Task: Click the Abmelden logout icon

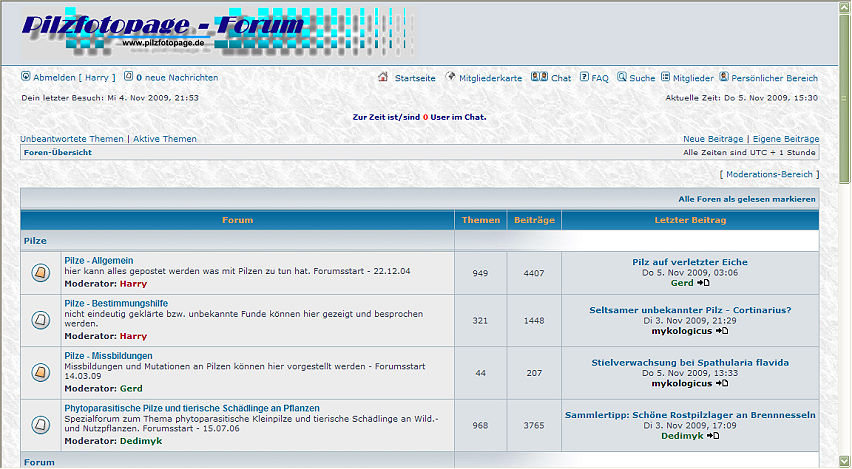Action: 26,77
